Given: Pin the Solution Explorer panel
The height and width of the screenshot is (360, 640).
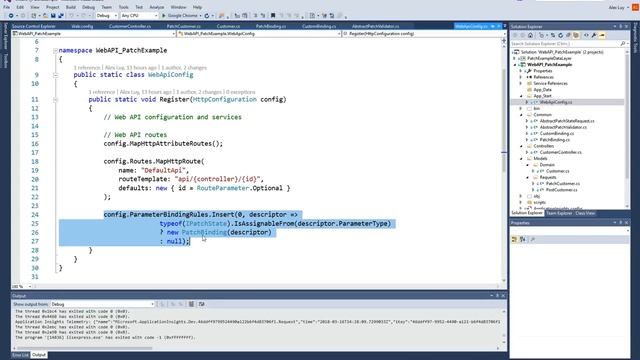Looking at the screenshot, I should coord(621,27).
